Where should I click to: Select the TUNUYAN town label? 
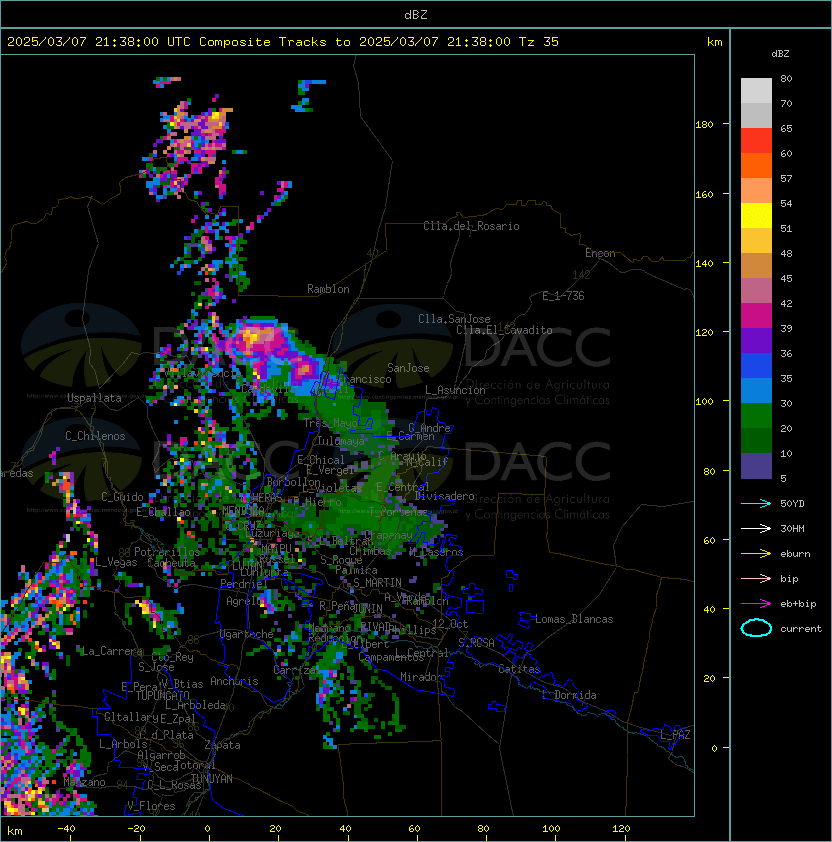point(212,779)
